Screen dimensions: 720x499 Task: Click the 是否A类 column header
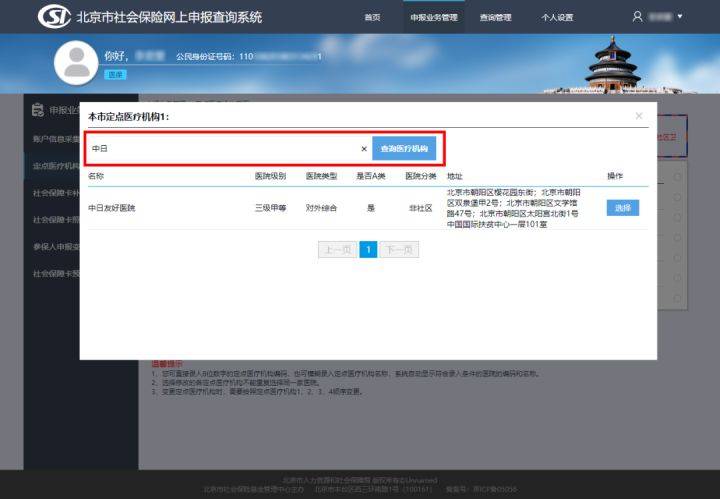pos(371,176)
